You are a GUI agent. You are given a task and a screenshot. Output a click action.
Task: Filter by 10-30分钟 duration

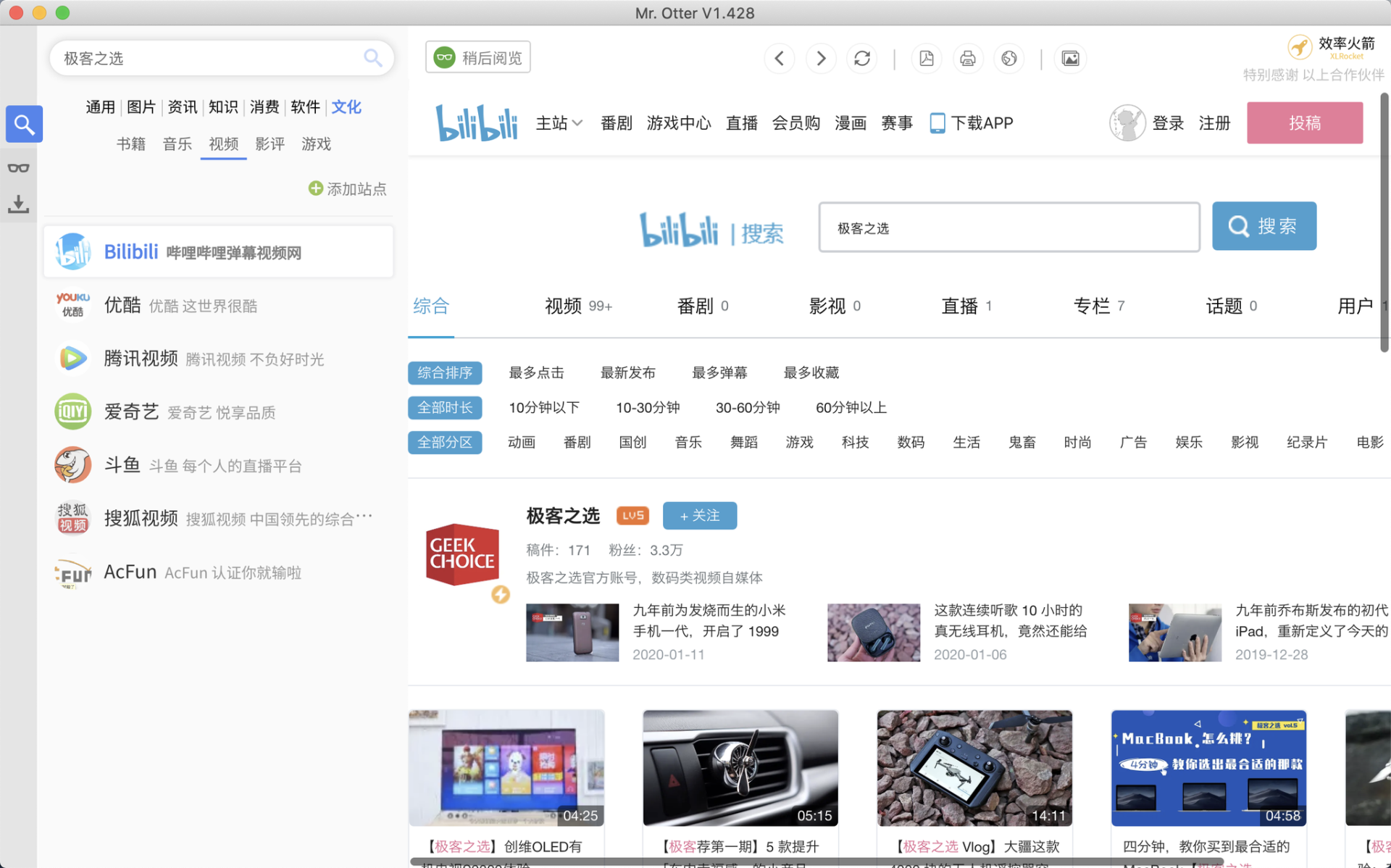click(648, 407)
